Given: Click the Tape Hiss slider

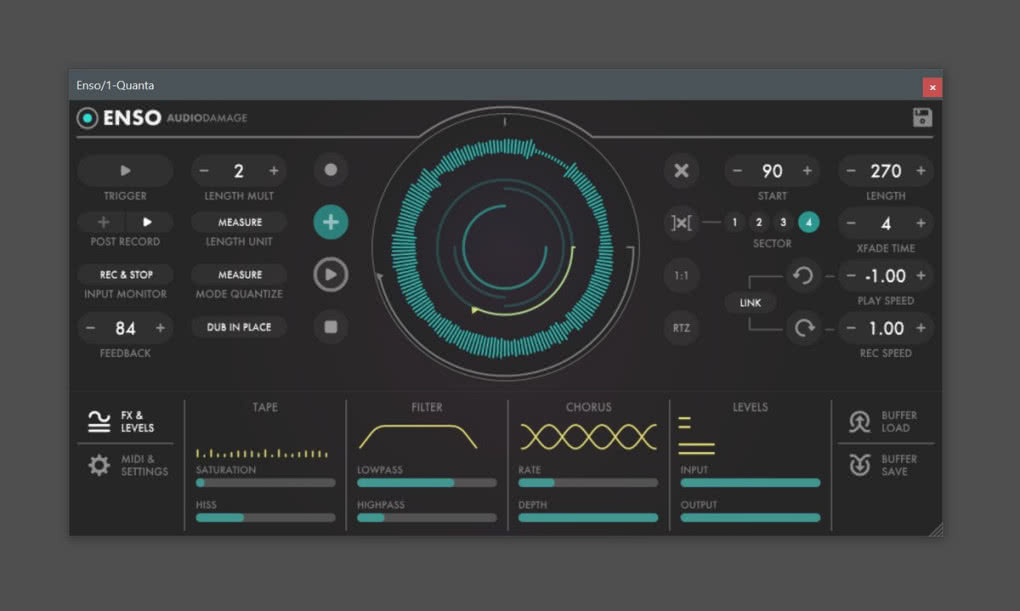Looking at the screenshot, I should point(265,518).
